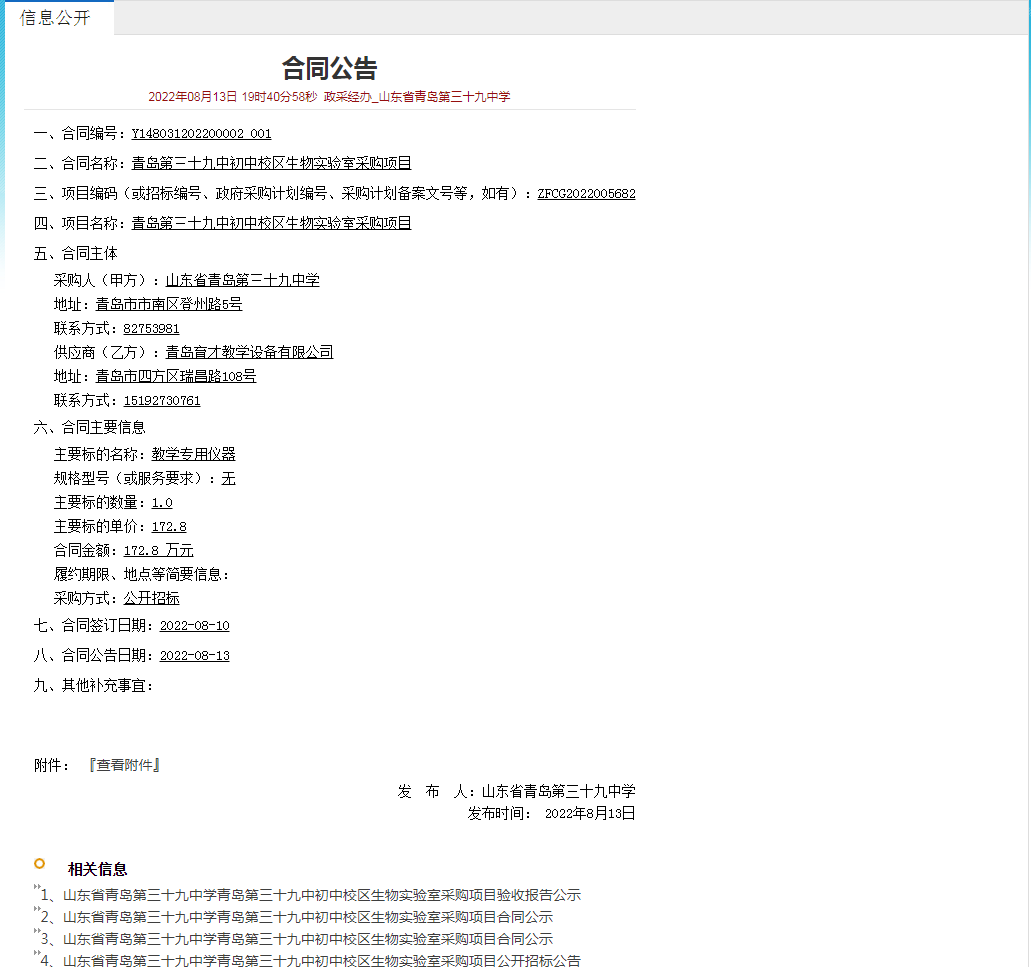Click contract signing date 2022-08-10

tap(194, 626)
